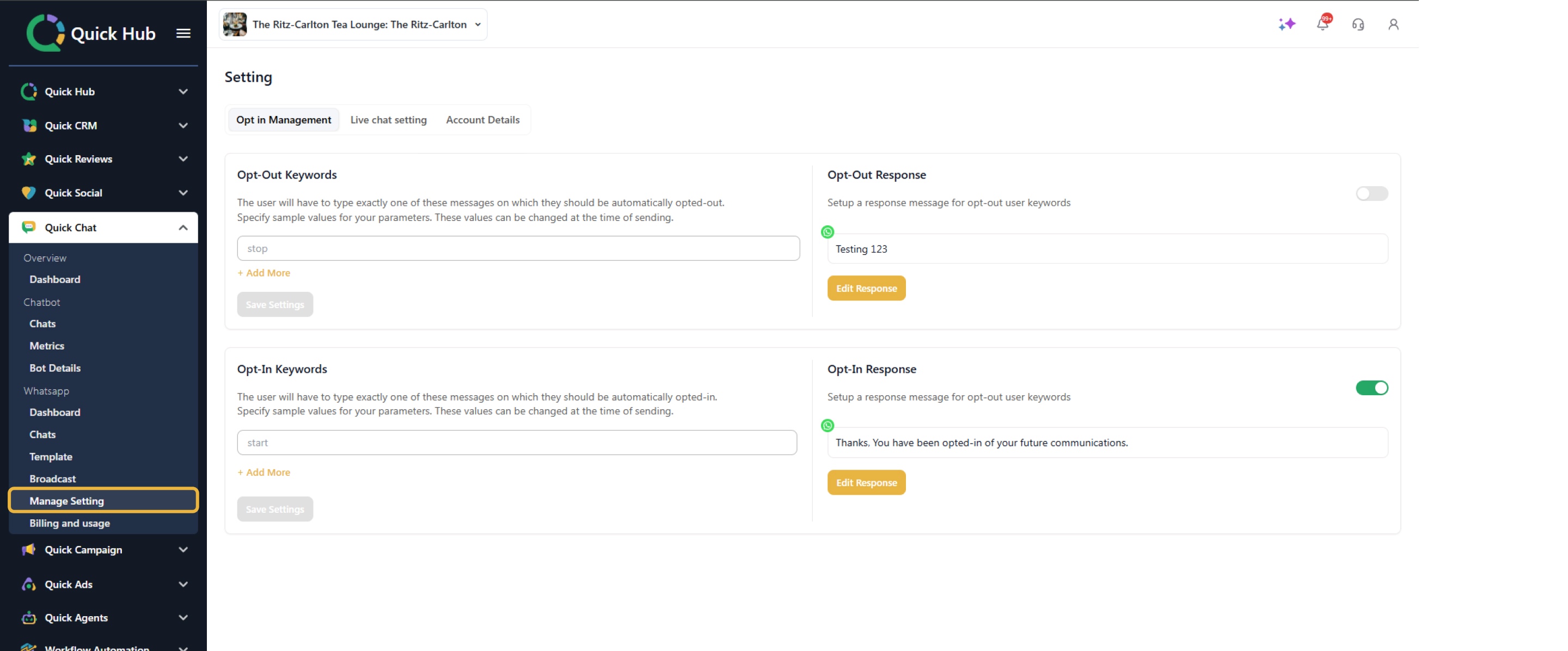Collapse the Quick Chat sidebar section
This screenshot has height=651, width=1568.
(182, 228)
